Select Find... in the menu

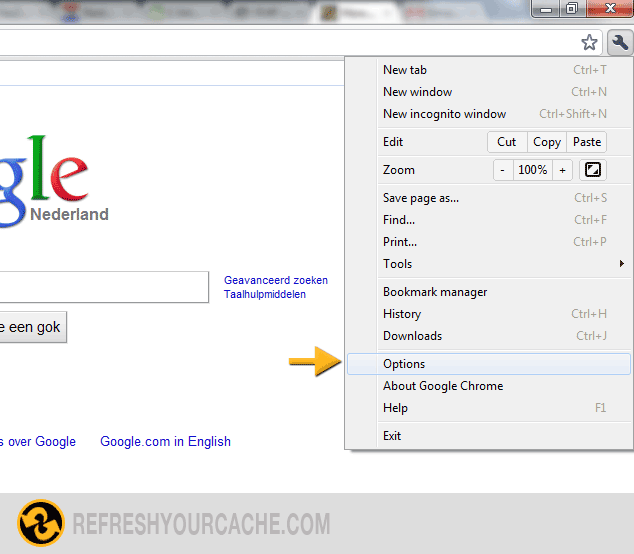click(488, 220)
